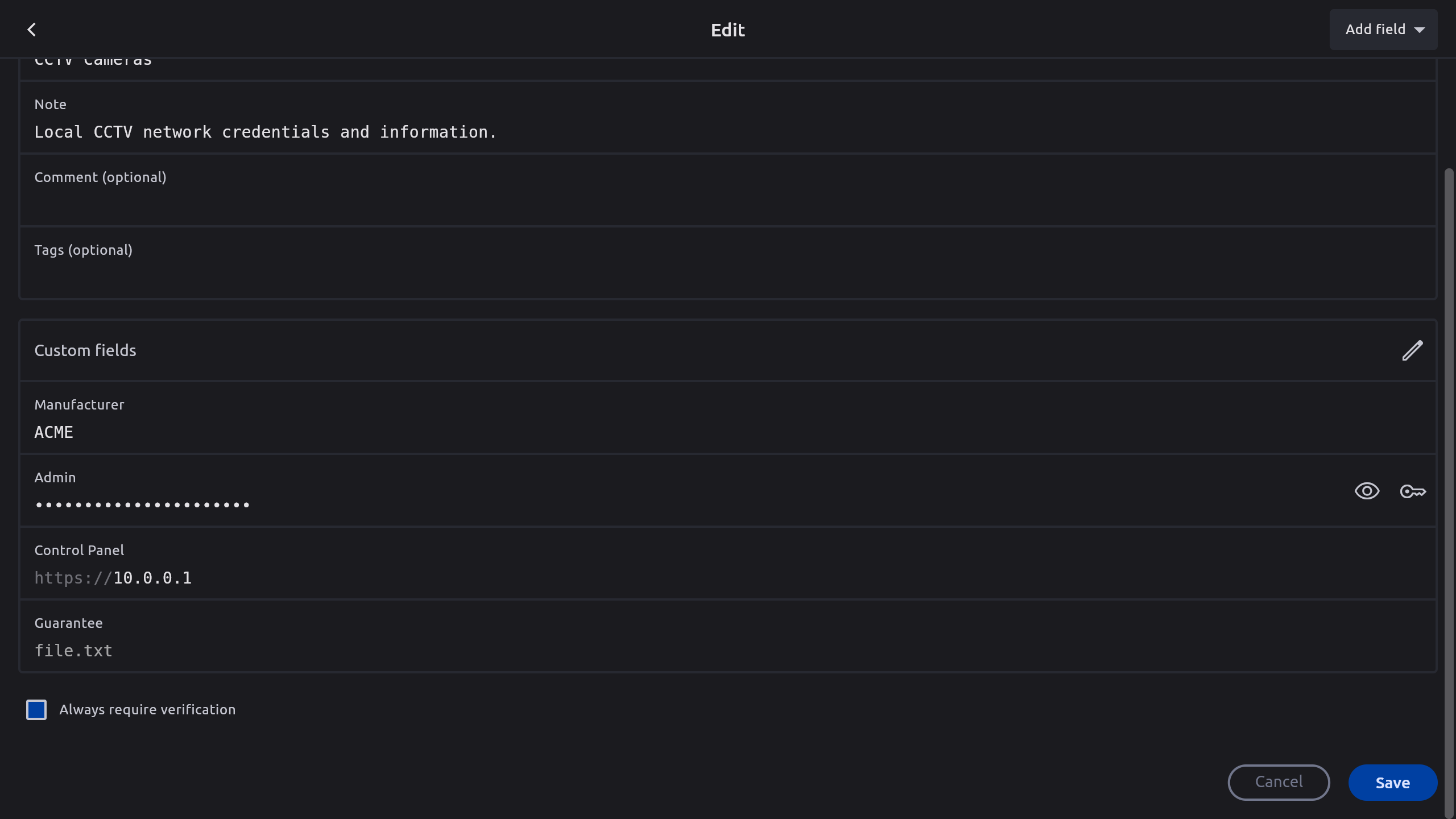Click the Always require verification label
This screenshot has width=1456, height=819.
(147, 710)
